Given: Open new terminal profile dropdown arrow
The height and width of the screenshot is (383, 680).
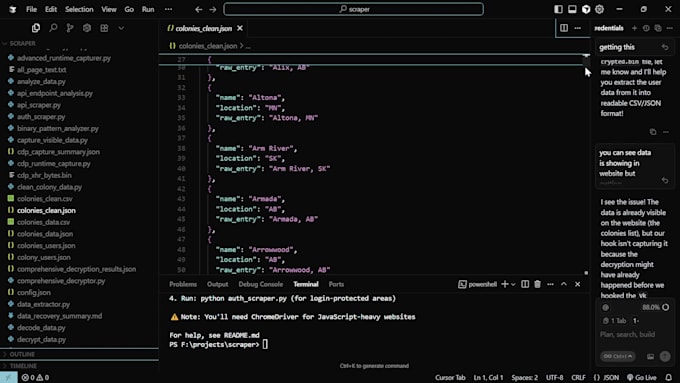Looking at the screenshot, I should 513,284.
